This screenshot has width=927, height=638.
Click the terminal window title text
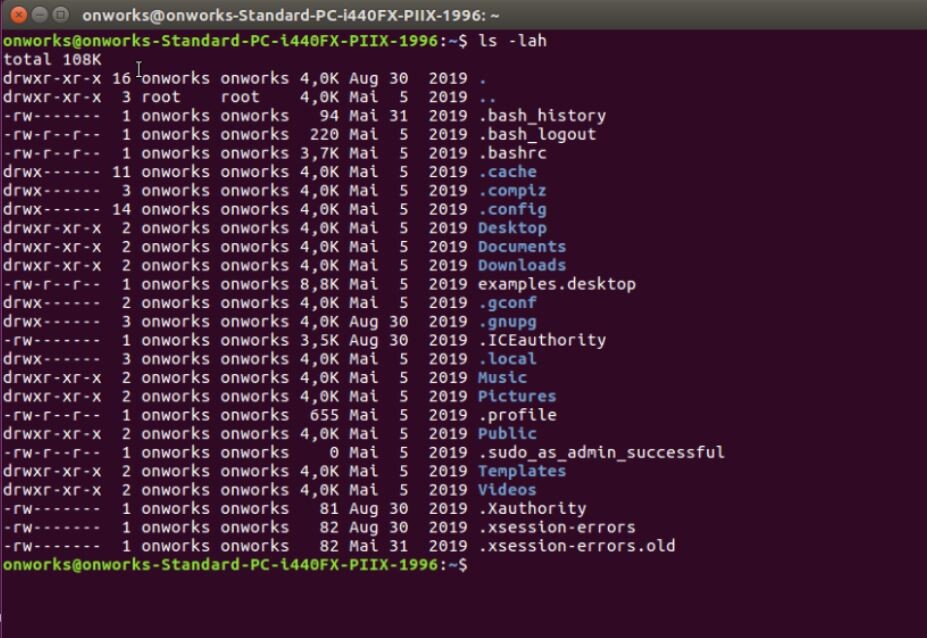pos(290,16)
